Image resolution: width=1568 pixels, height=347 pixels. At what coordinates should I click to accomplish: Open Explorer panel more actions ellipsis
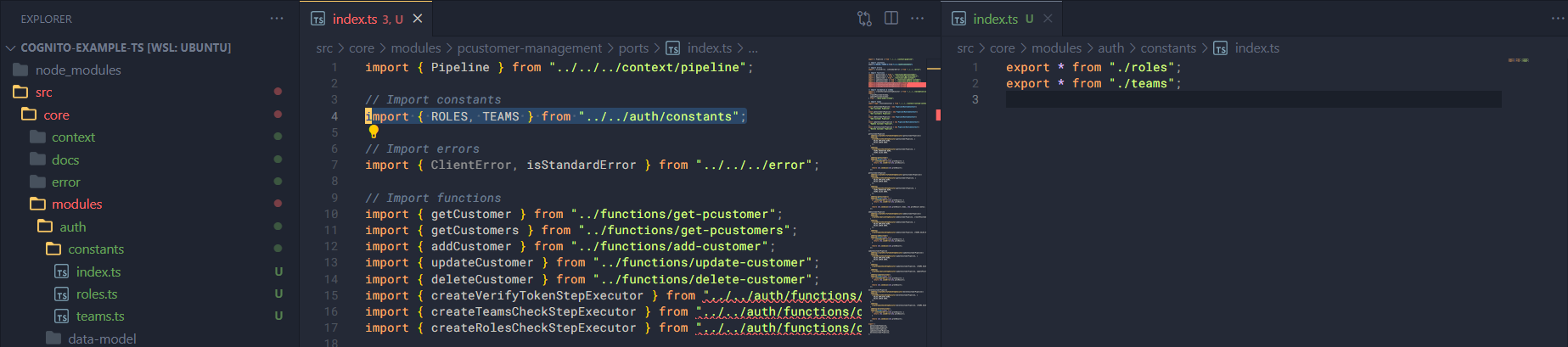click(x=277, y=19)
